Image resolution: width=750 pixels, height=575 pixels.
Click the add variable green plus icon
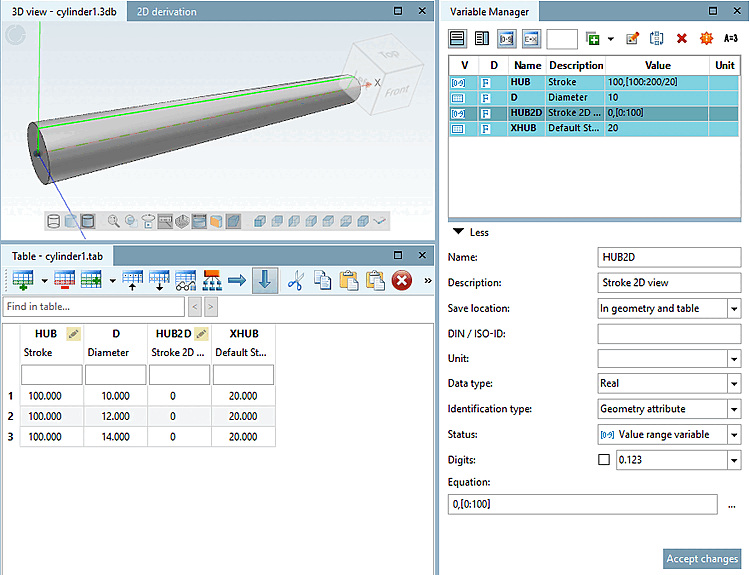click(593, 39)
